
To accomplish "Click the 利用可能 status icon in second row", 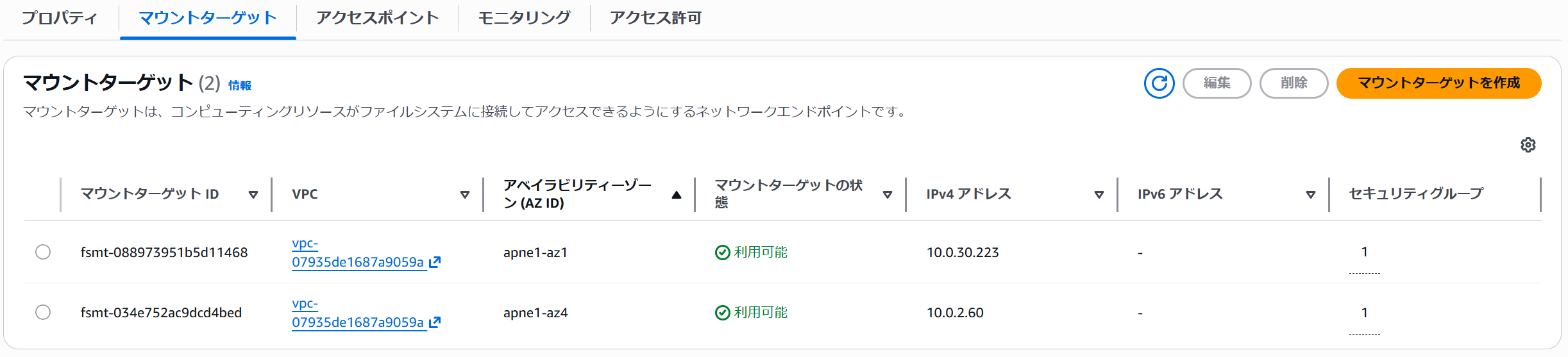I will (723, 313).
